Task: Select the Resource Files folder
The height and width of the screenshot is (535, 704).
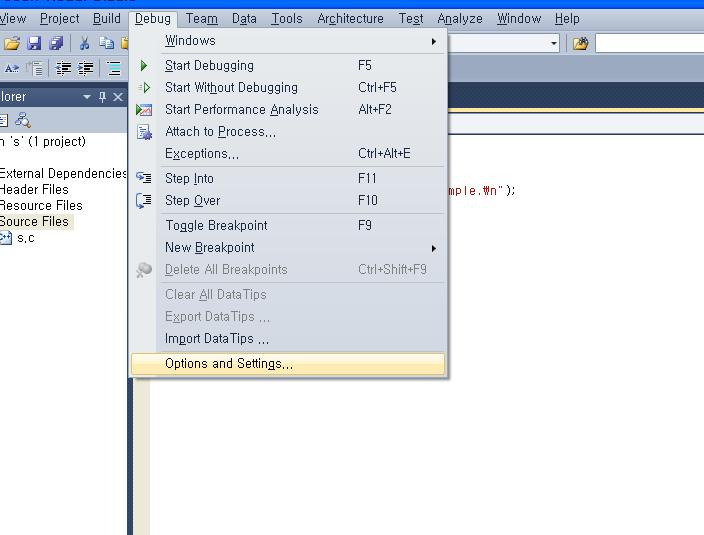Action: 41,206
